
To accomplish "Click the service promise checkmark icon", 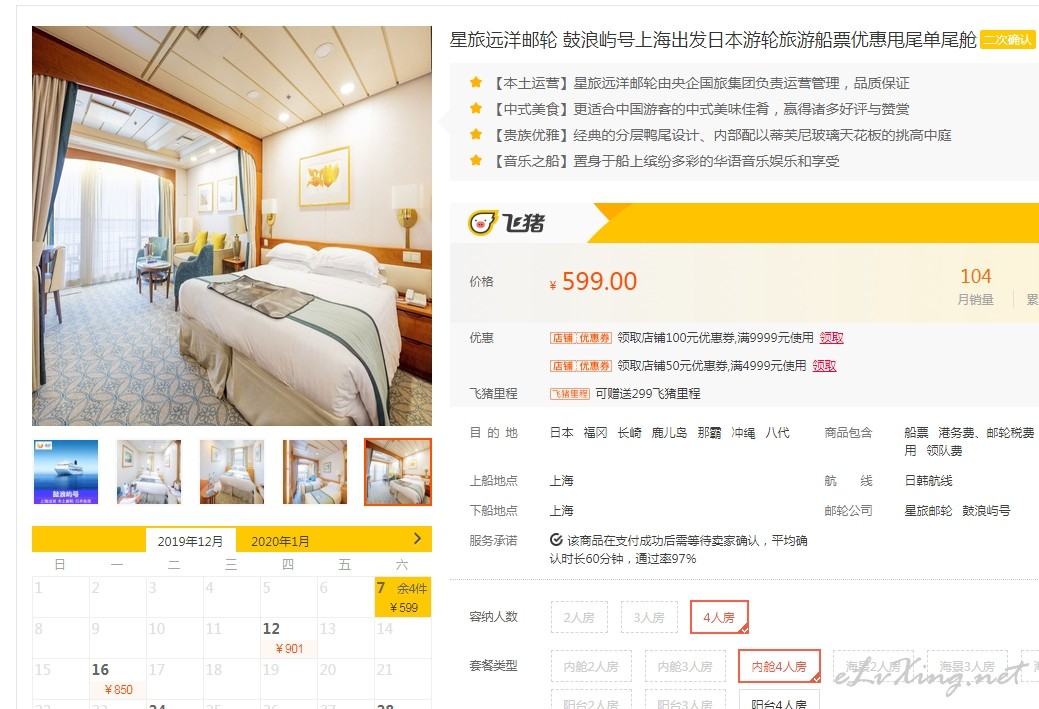I will pyautogui.click(x=556, y=540).
